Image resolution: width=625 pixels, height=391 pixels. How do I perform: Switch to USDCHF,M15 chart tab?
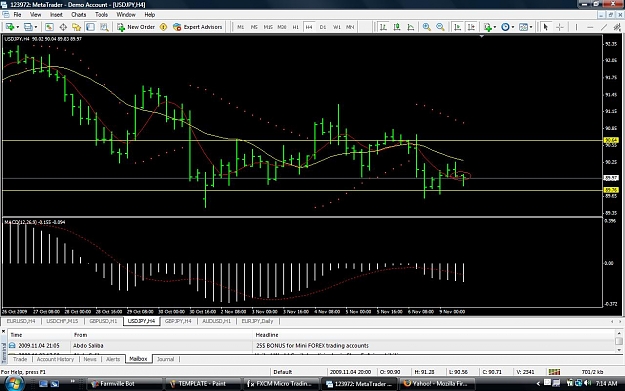(62, 321)
